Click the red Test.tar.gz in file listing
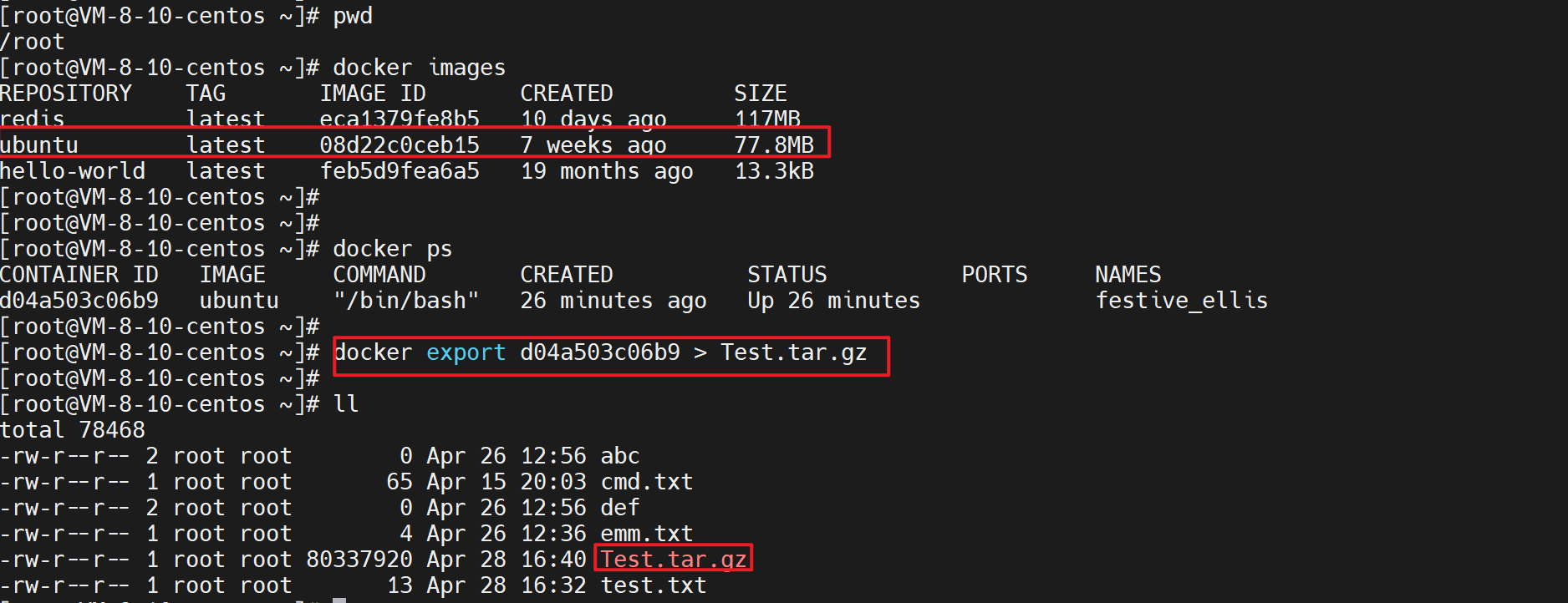 tap(674, 560)
